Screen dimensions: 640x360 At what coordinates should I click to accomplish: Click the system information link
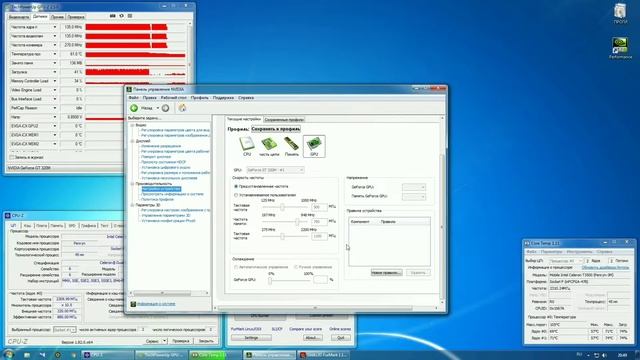(x=156, y=304)
